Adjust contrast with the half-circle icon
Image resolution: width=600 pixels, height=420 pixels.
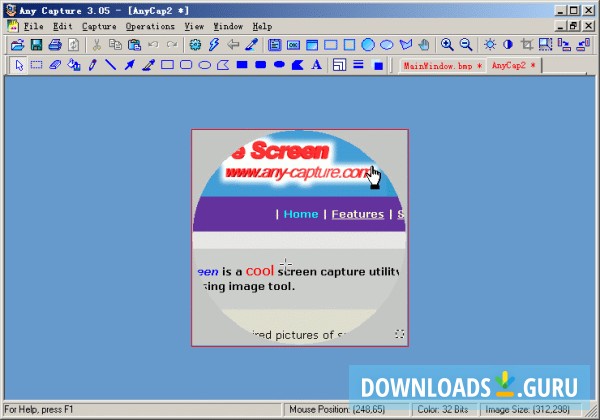pyautogui.click(x=508, y=45)
